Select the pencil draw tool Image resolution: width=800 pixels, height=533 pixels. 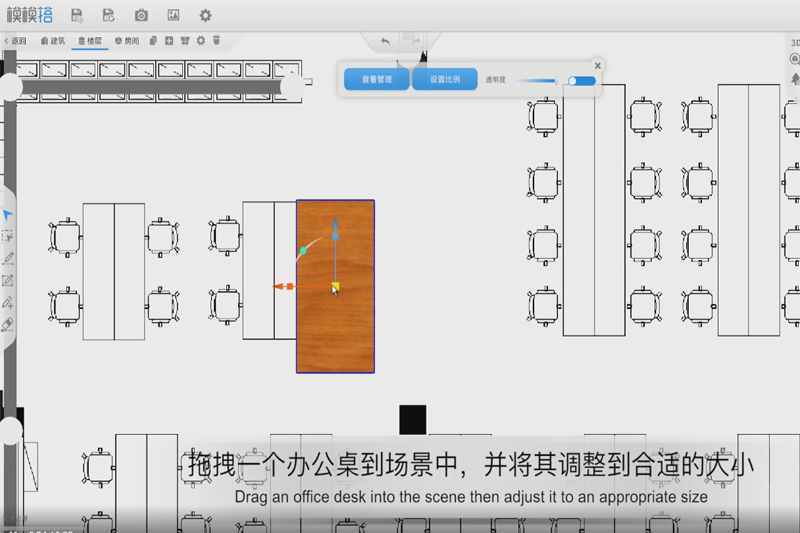(7, 258)
